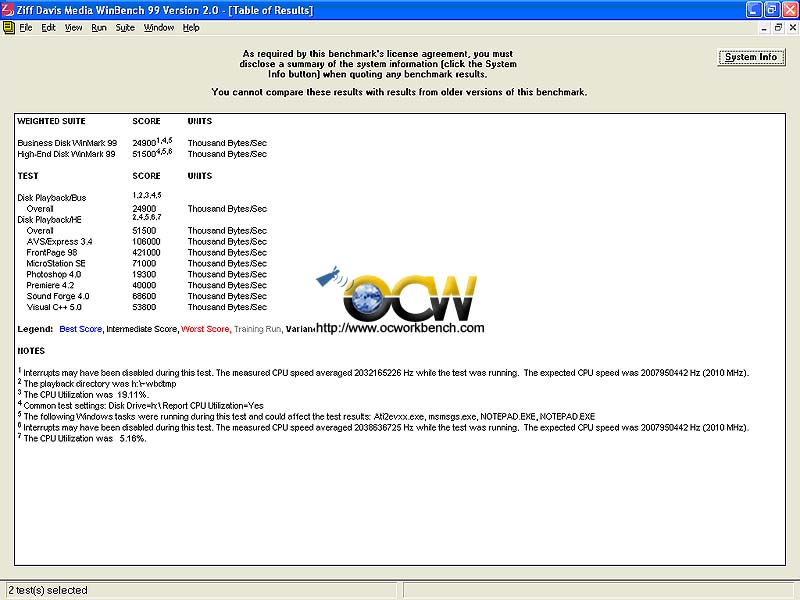The image size is (800, 600).
Task: Click the 71000 score value
Action: click(x=144, y=264)
